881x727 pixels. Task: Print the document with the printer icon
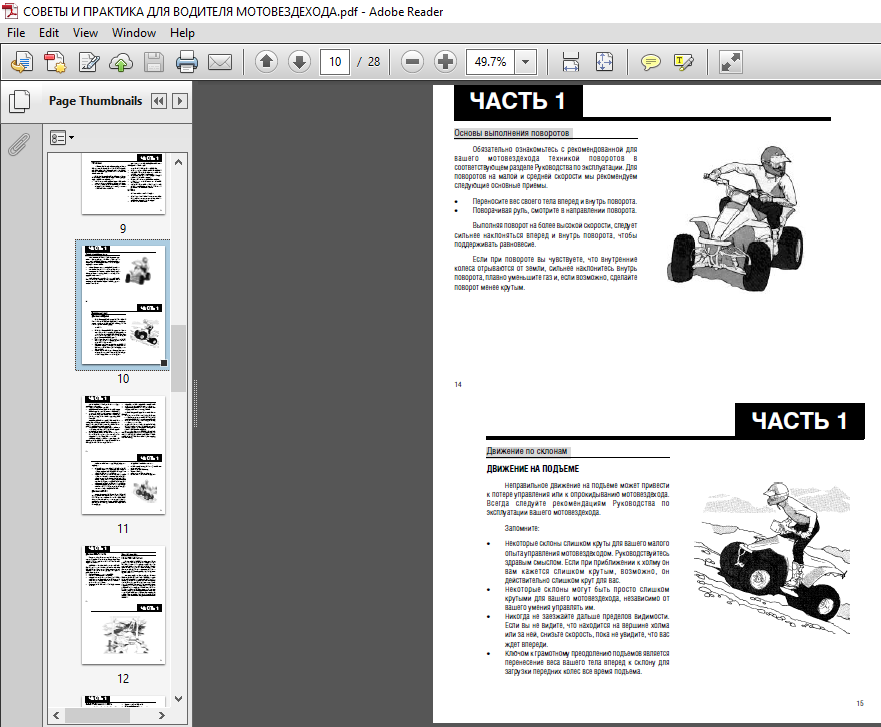pos(187,62)
